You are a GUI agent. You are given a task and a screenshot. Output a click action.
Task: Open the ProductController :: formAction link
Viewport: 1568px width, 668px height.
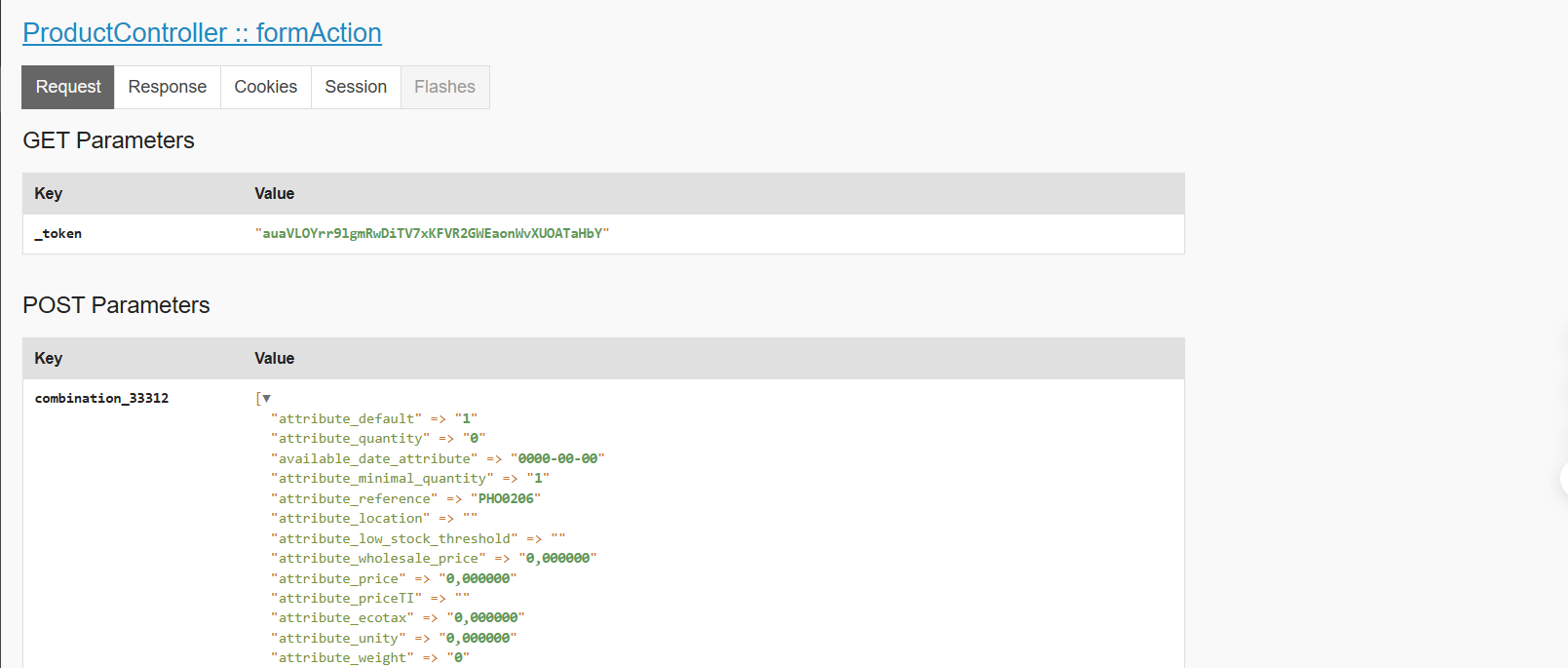coord(202,32)
